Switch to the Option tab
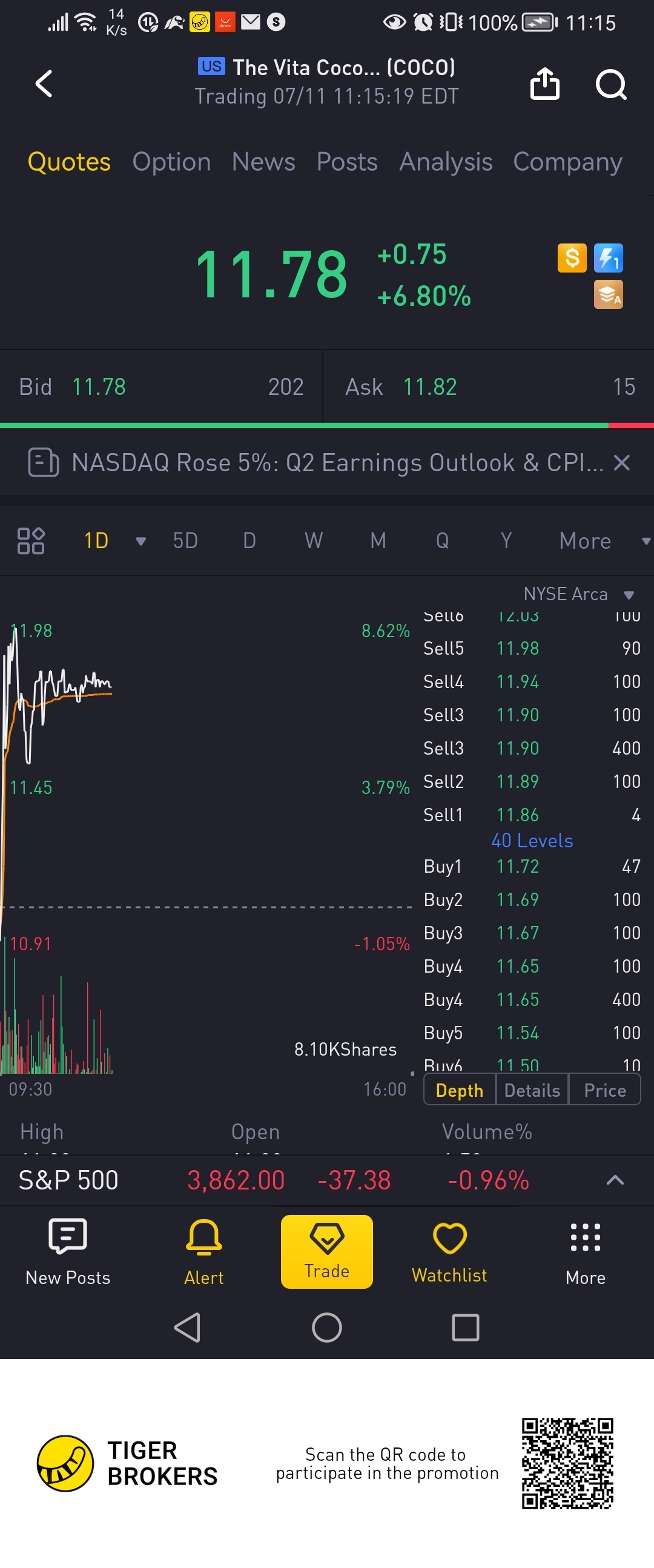Screen dimensions: 654x1568 171,162
